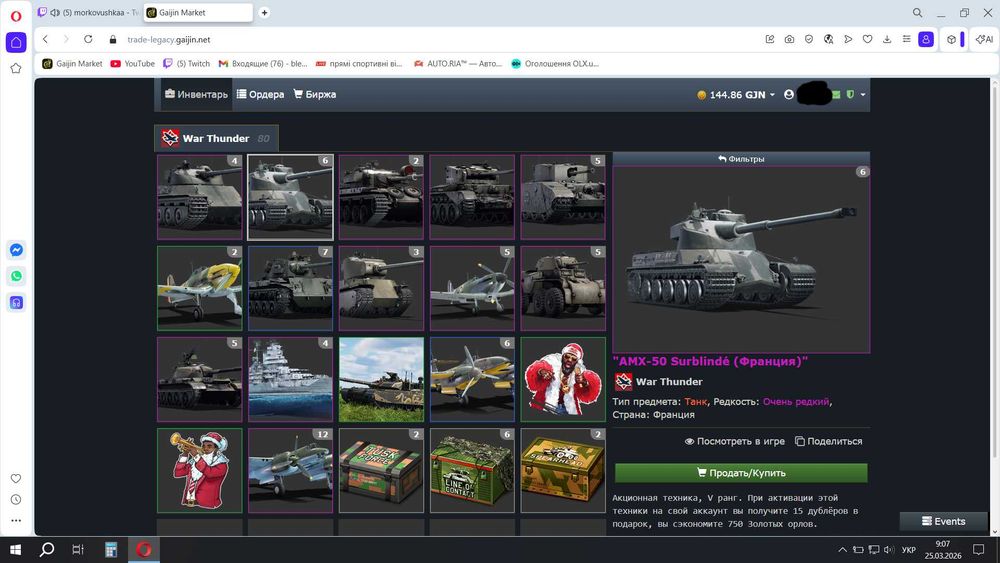Add page to bookmarks with toolbar heart
Screen dimensions: 1000x563
click(x=867, y=40)
